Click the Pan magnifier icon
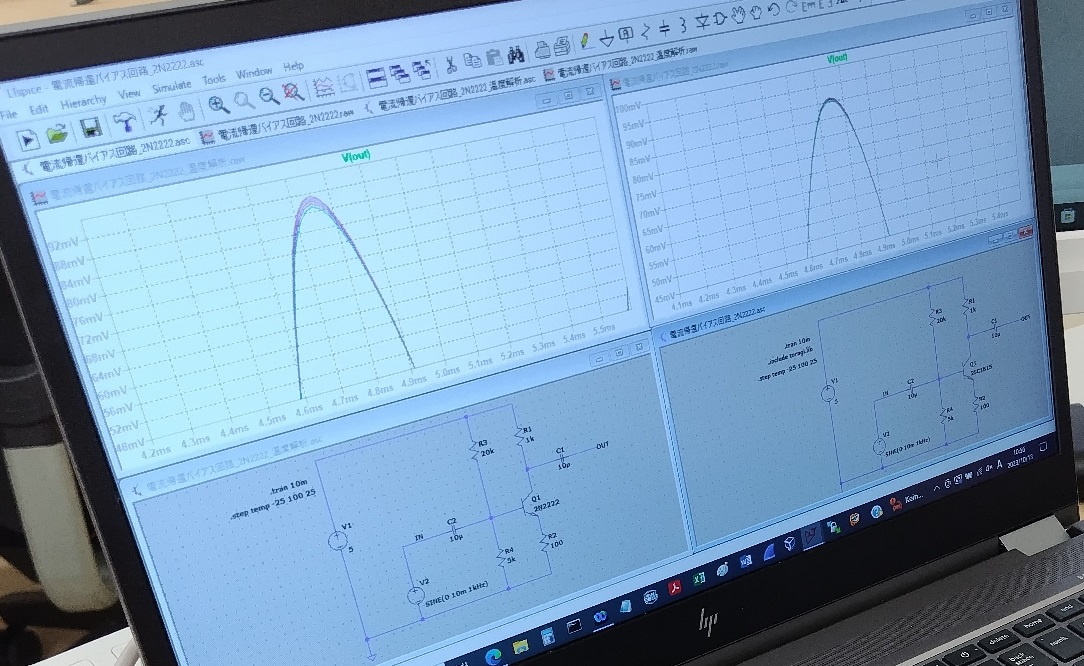 coord(244,101)
